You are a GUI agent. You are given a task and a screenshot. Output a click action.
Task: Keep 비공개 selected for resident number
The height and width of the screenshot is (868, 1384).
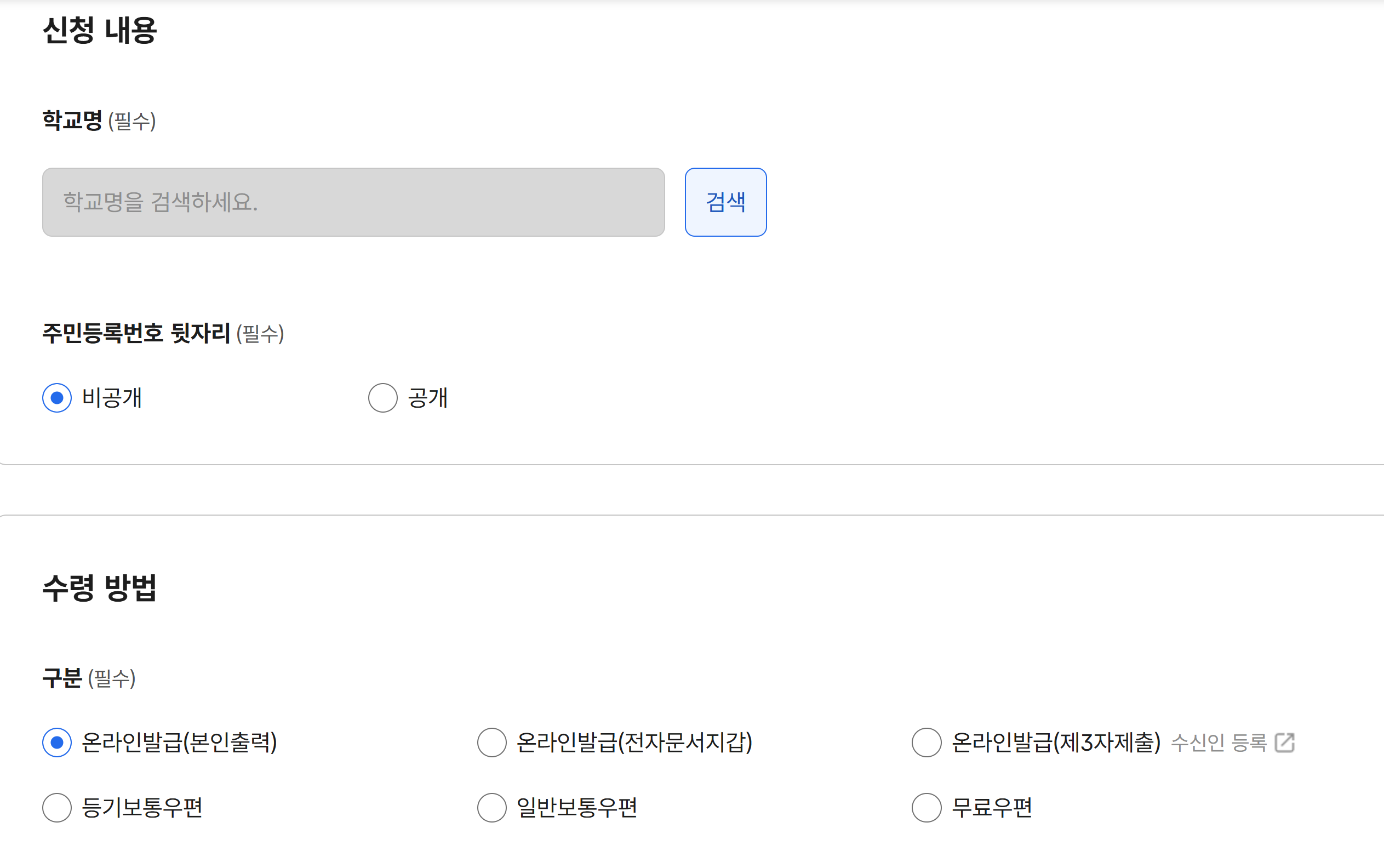pyautogui.click(x=56, y=397)
